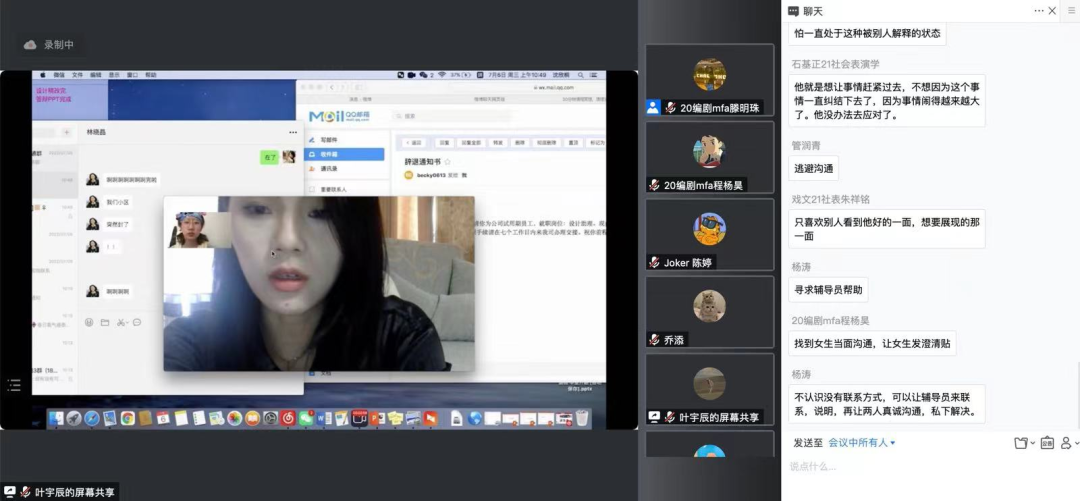This screenshot has width=1080, height=501.
Task: Open Microsoft Word in the shared Dock
Action: pos(324,418)
